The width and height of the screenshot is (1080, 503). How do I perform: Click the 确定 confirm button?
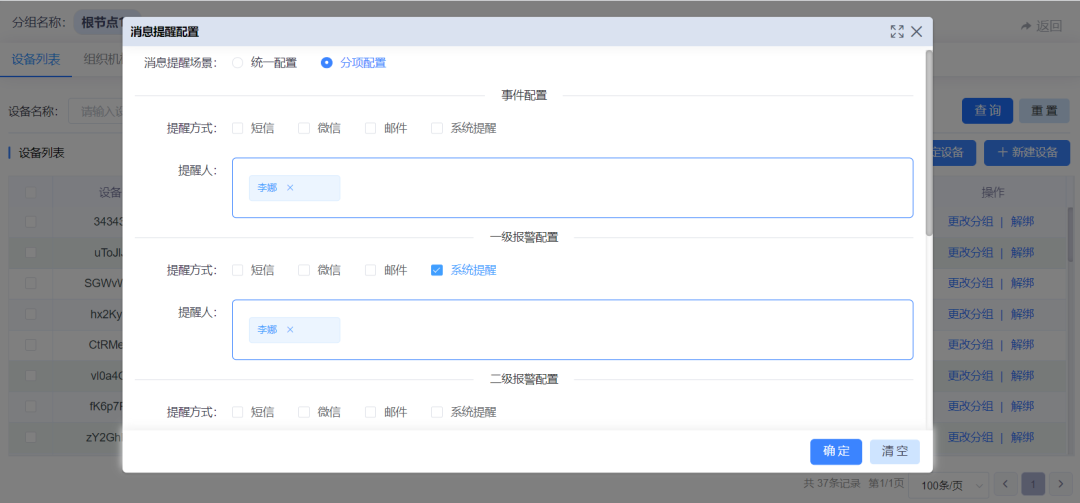tap(836, 452)
